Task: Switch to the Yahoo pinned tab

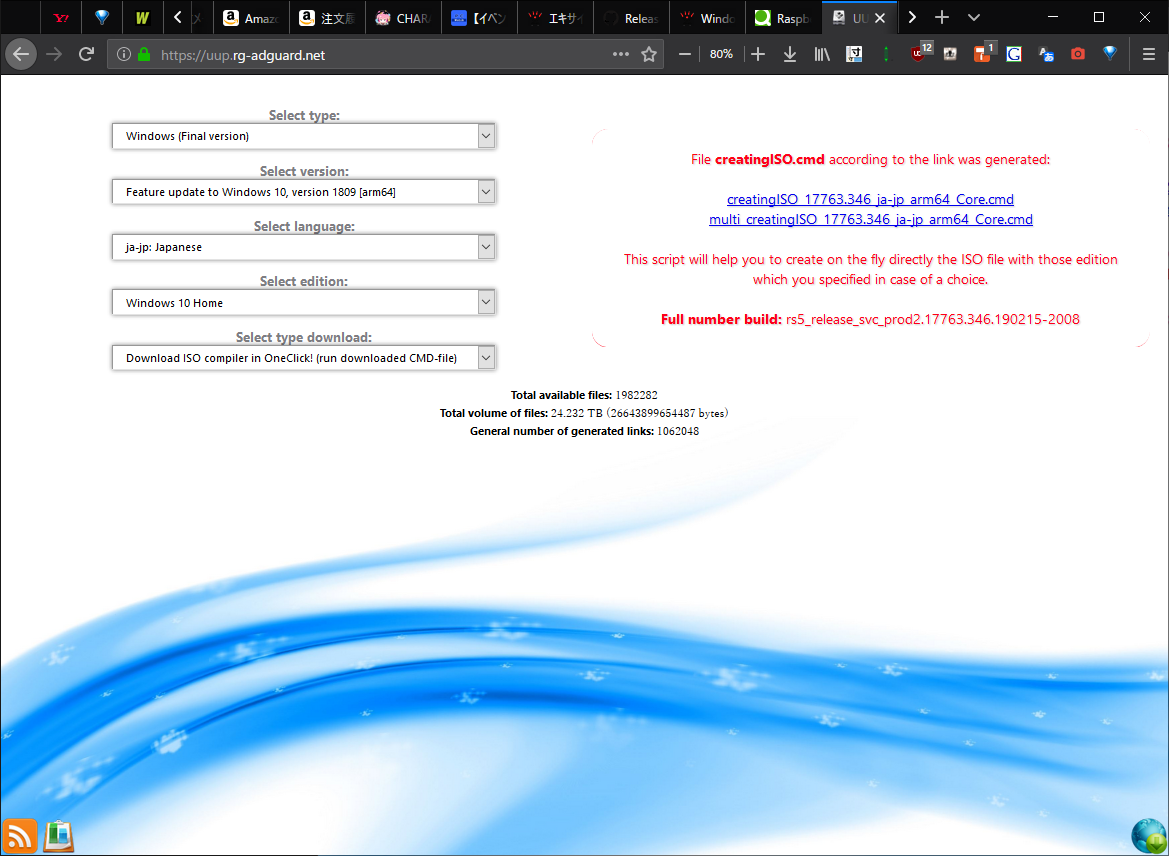Action: (61, 18)
